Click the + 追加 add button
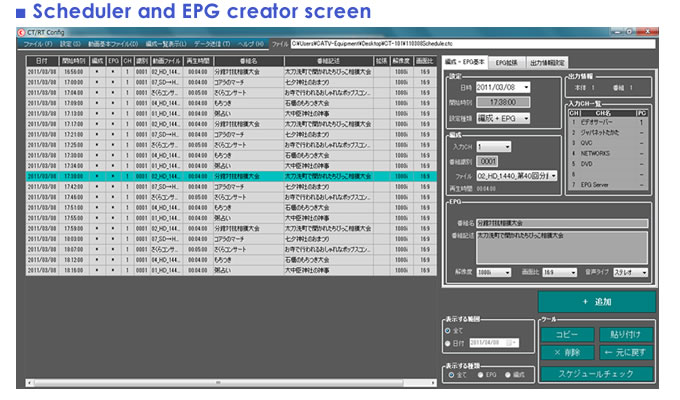Viewport: 680px width, 400px height. [x=597, y=302]
